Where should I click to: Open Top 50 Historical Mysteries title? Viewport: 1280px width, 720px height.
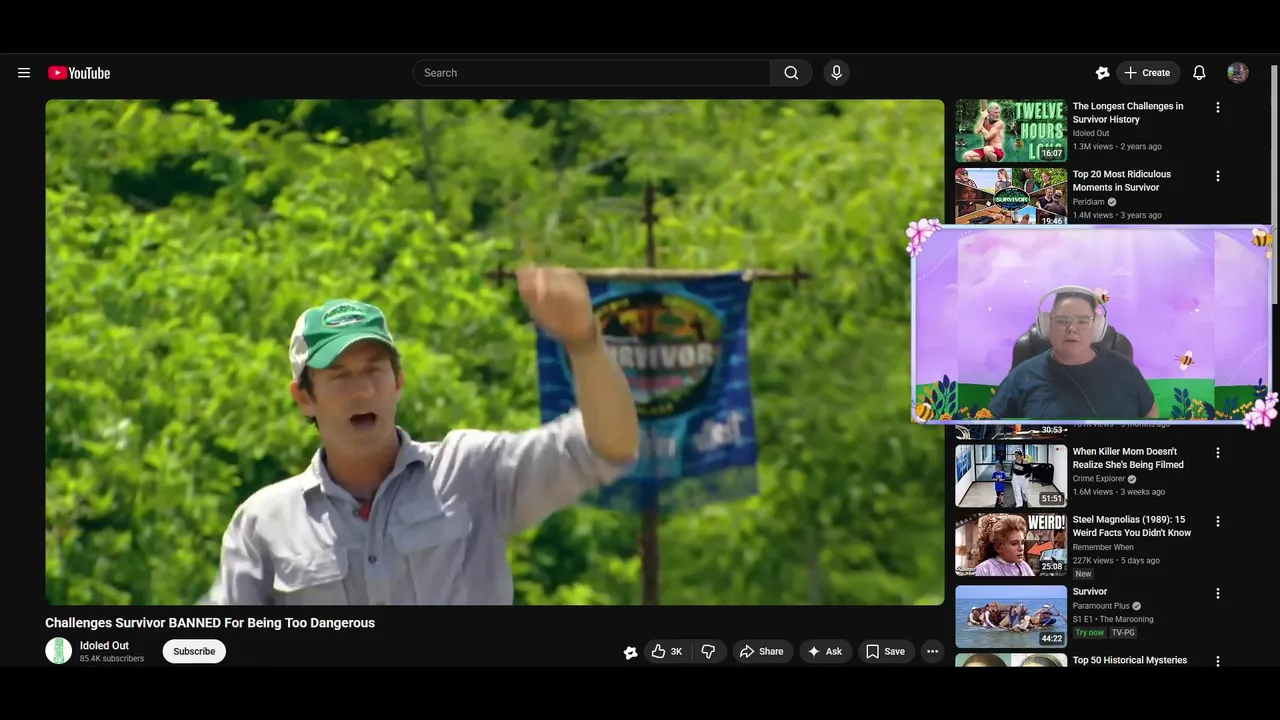pyautogui.click(x=1130, y=660)
